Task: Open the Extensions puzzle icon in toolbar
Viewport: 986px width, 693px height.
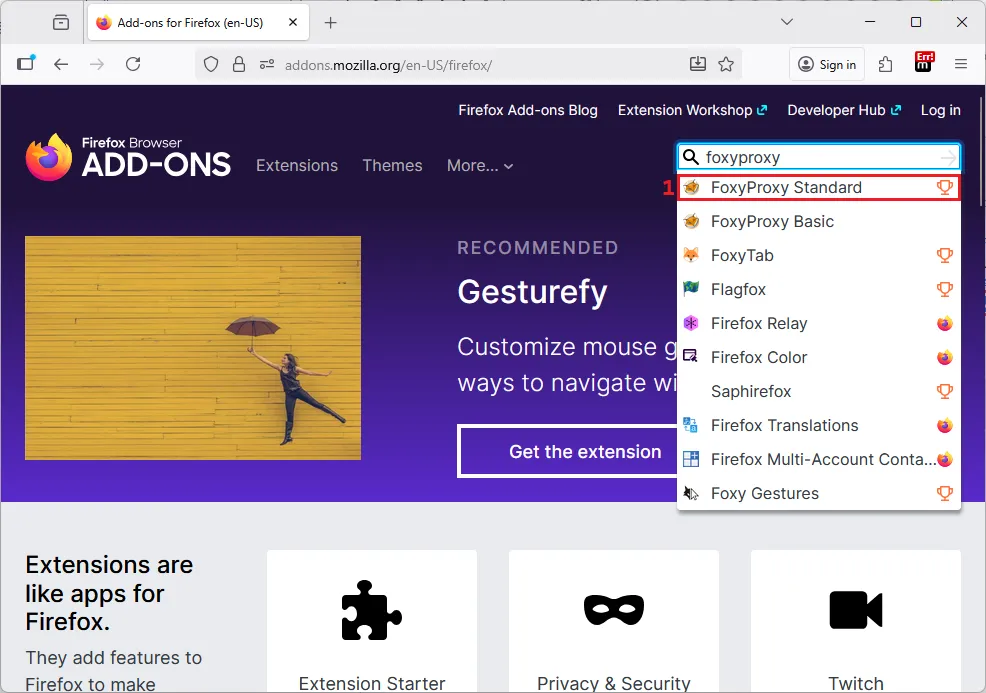Action: (885, 64)
